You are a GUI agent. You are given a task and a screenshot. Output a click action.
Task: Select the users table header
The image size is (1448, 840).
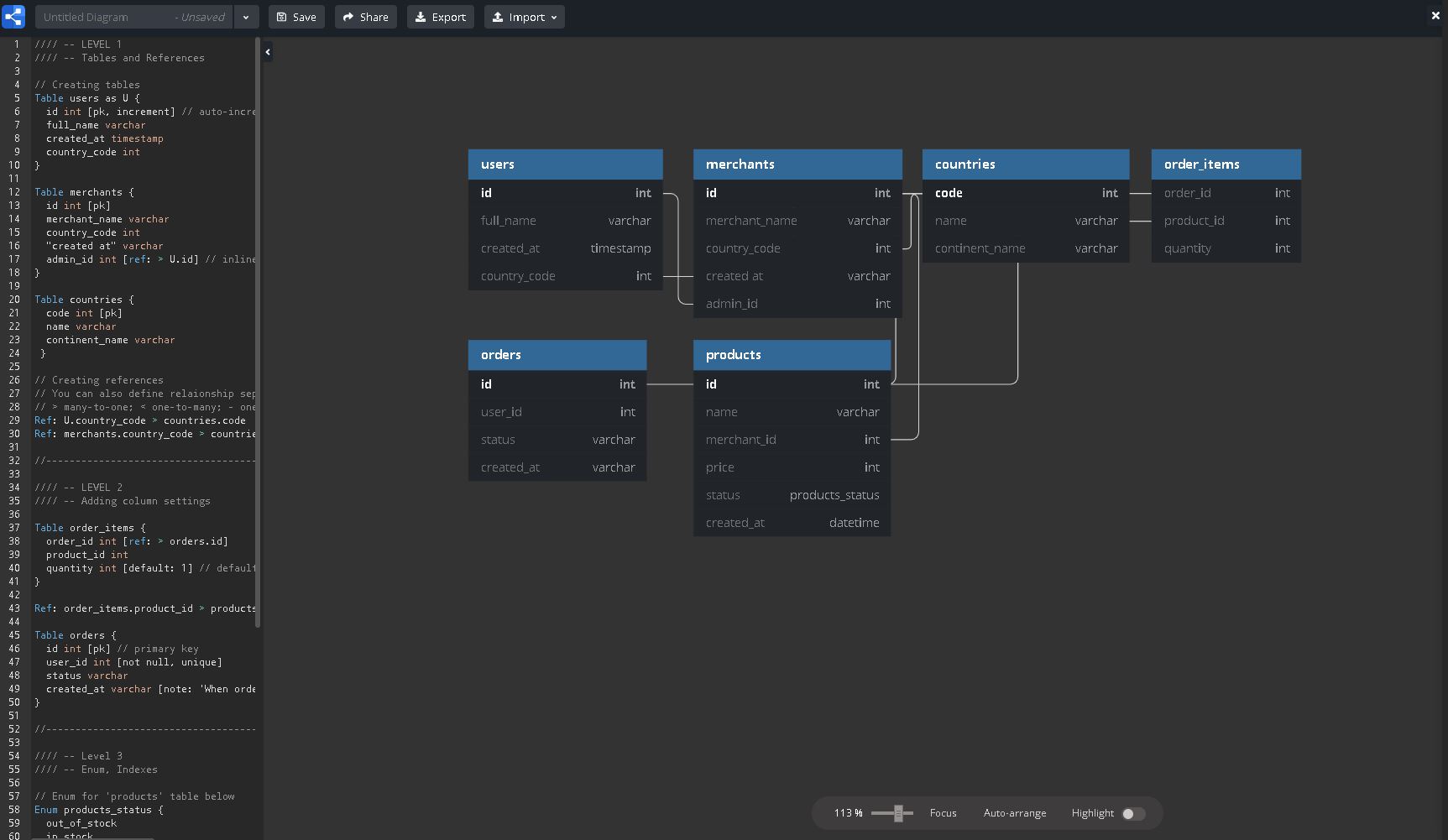564,164
